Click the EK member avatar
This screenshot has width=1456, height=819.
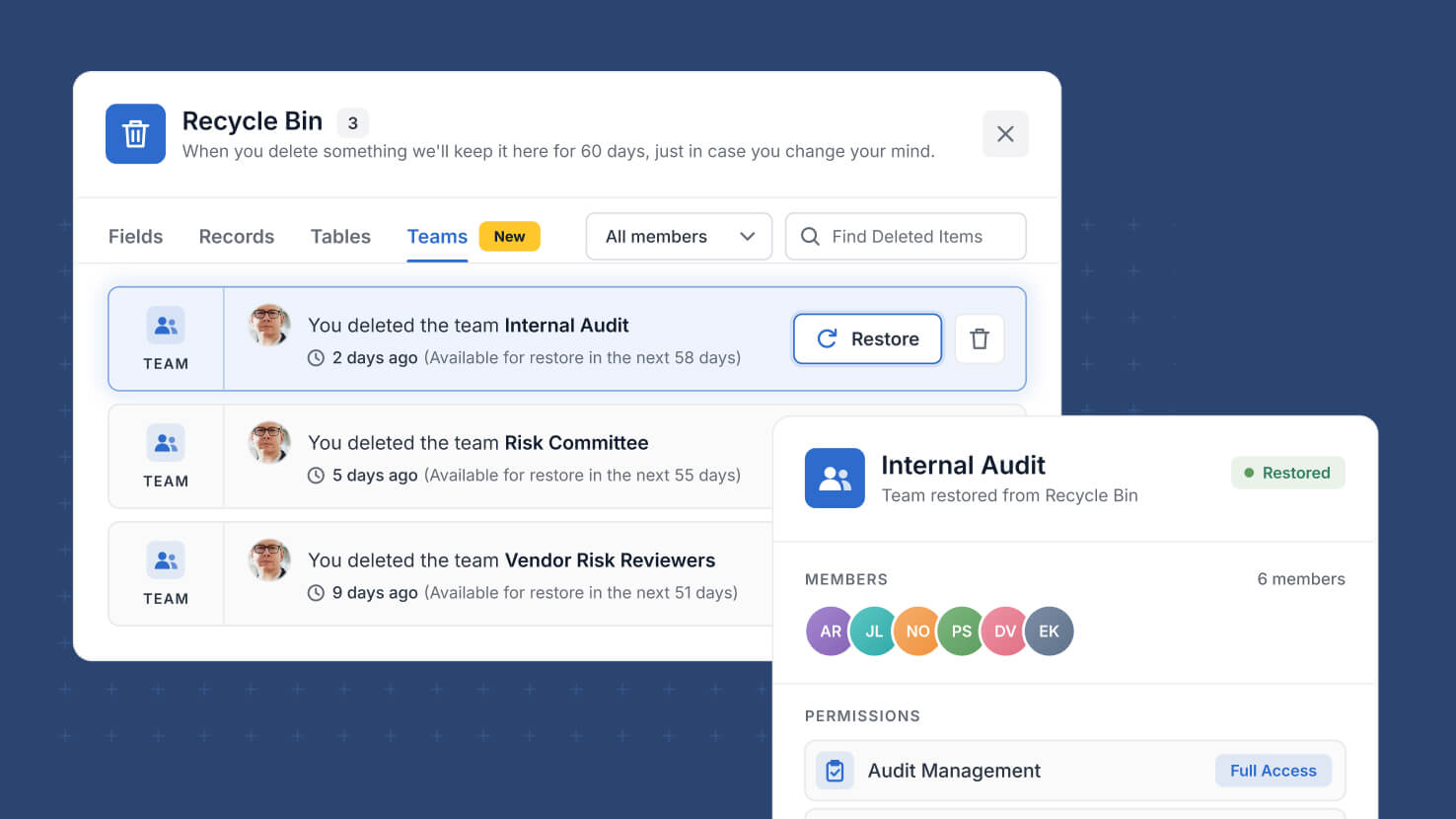coord(1049,632)
